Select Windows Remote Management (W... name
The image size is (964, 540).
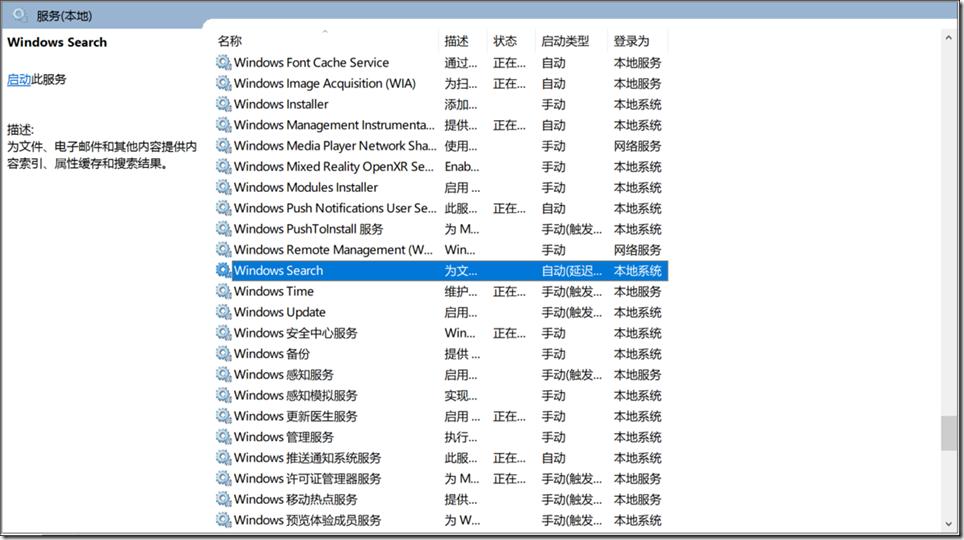[333, 250]
